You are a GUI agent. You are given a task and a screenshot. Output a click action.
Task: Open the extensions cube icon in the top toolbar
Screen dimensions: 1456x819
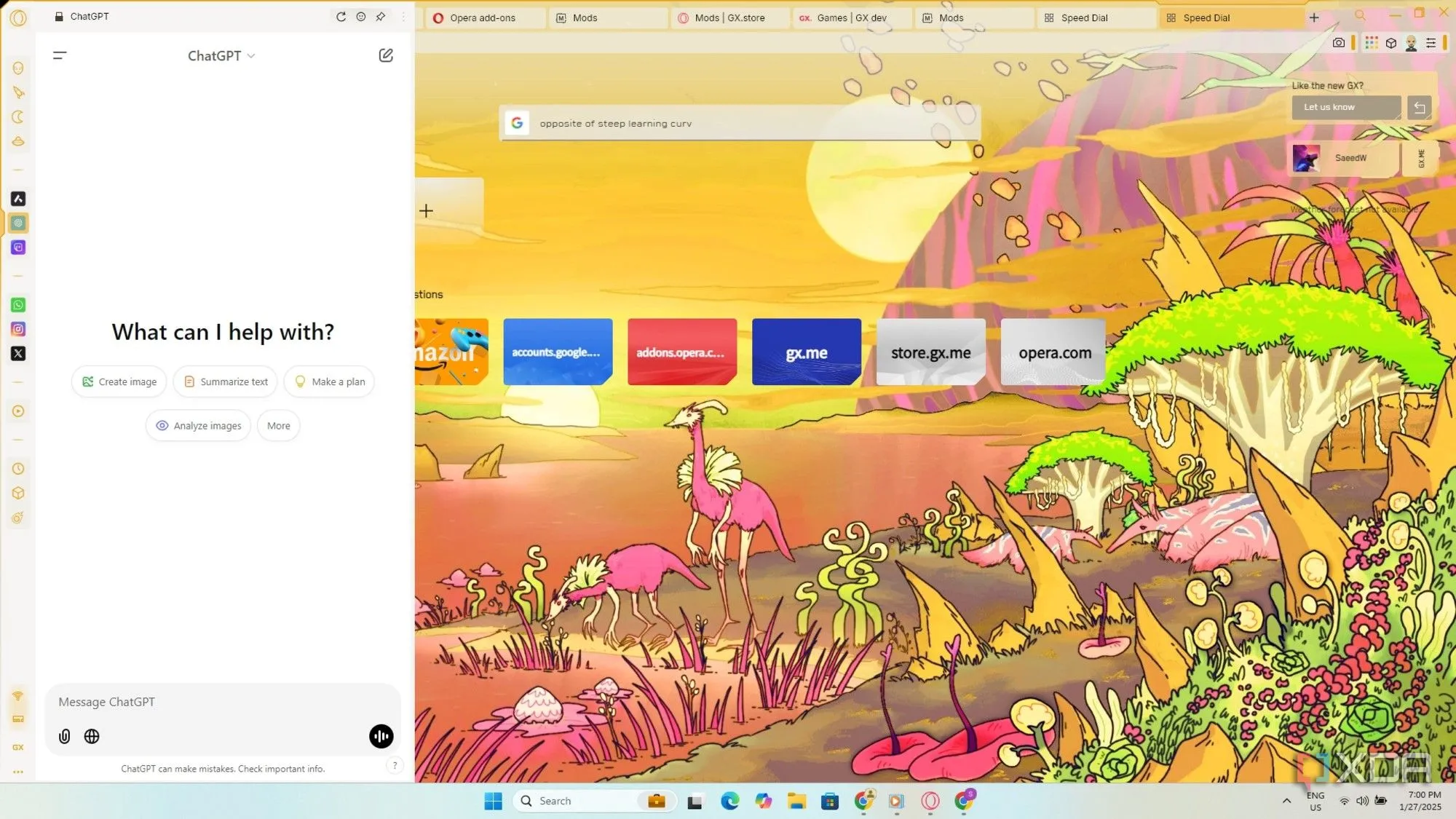[x=1391, y=43]
